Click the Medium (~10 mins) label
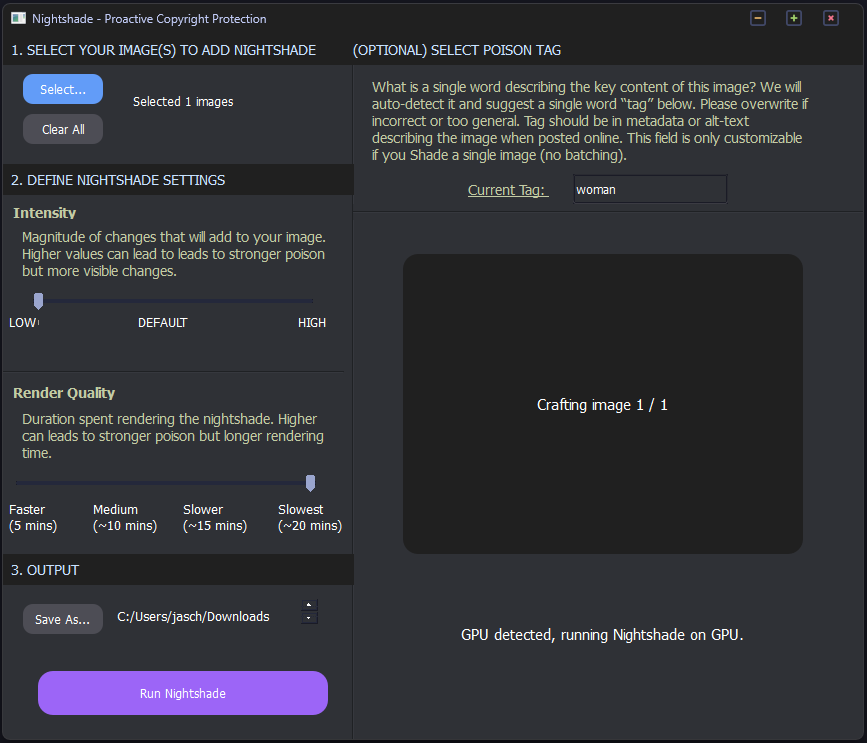 coord(125,517)
